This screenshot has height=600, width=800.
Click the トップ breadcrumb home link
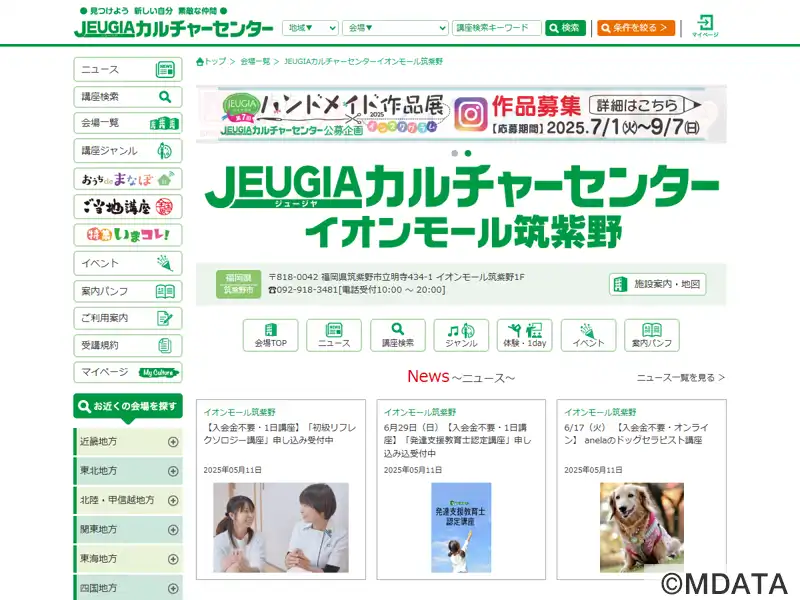coord(211,61)
